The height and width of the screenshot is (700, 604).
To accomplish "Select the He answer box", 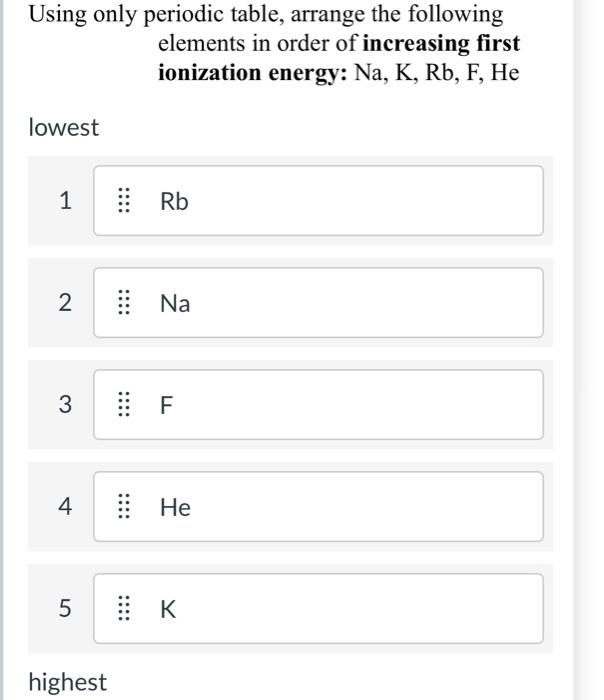I will point(318,506).
